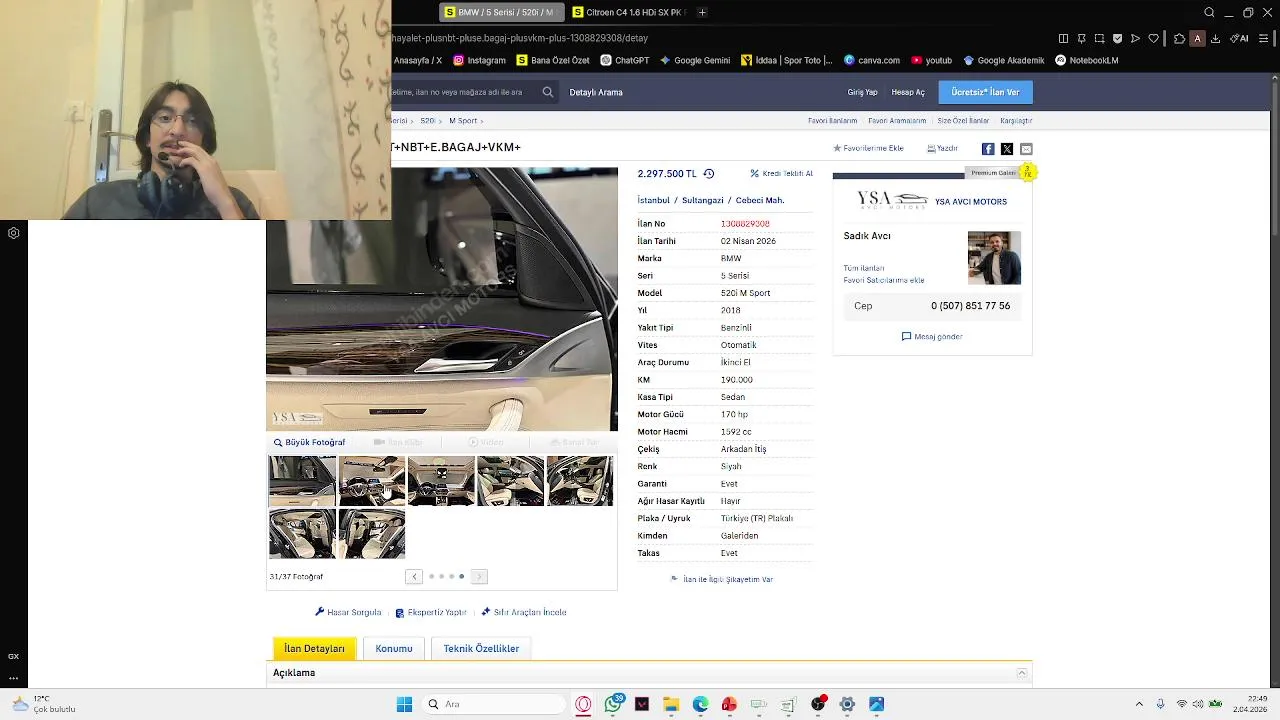Screen dimensions: 1280x720
Task: Go to previous photo page arrow
Action: 414,576
